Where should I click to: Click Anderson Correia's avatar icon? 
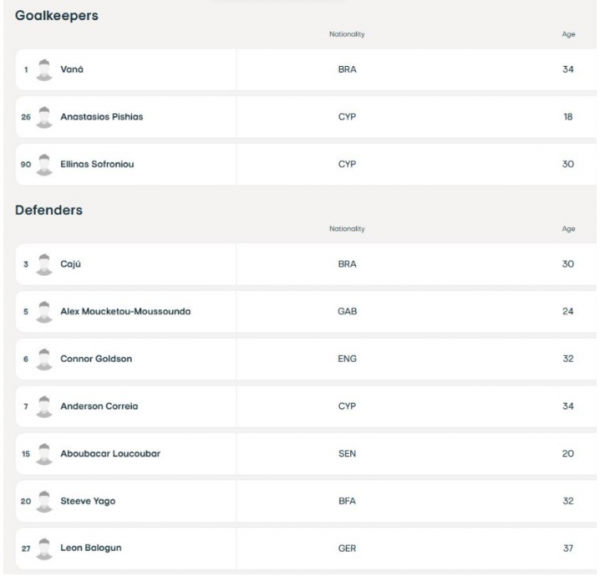44,407
